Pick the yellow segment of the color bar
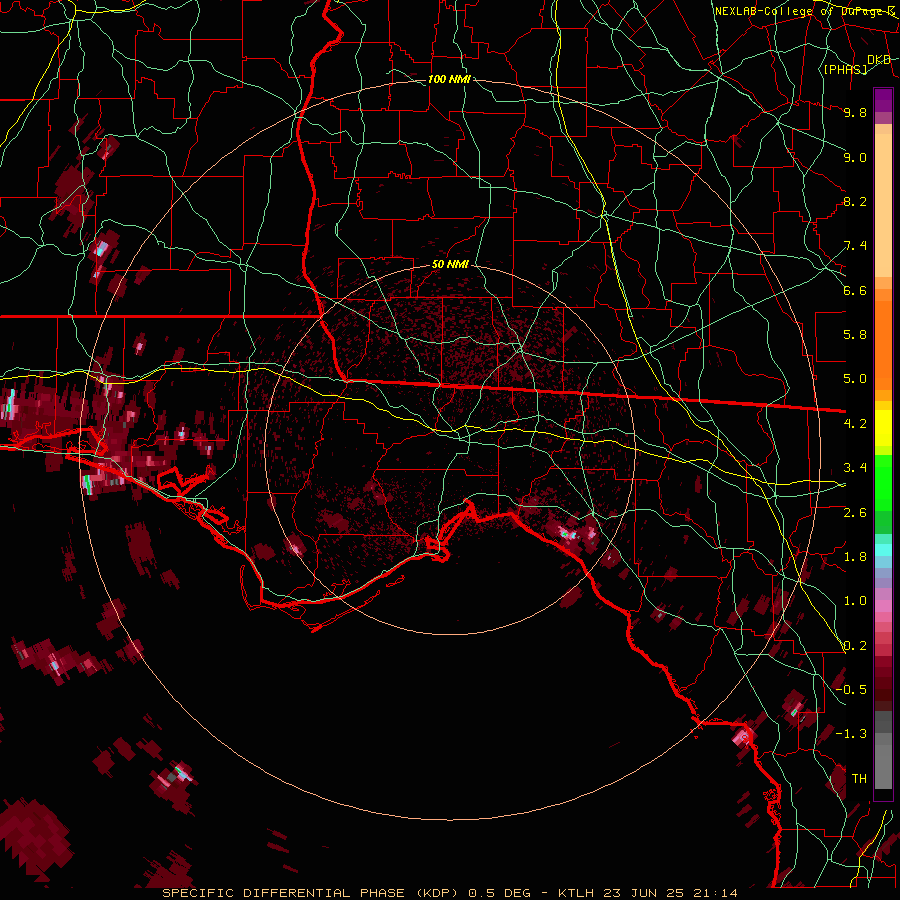Viewport: 900px width, 900px height. click(883, 428)
